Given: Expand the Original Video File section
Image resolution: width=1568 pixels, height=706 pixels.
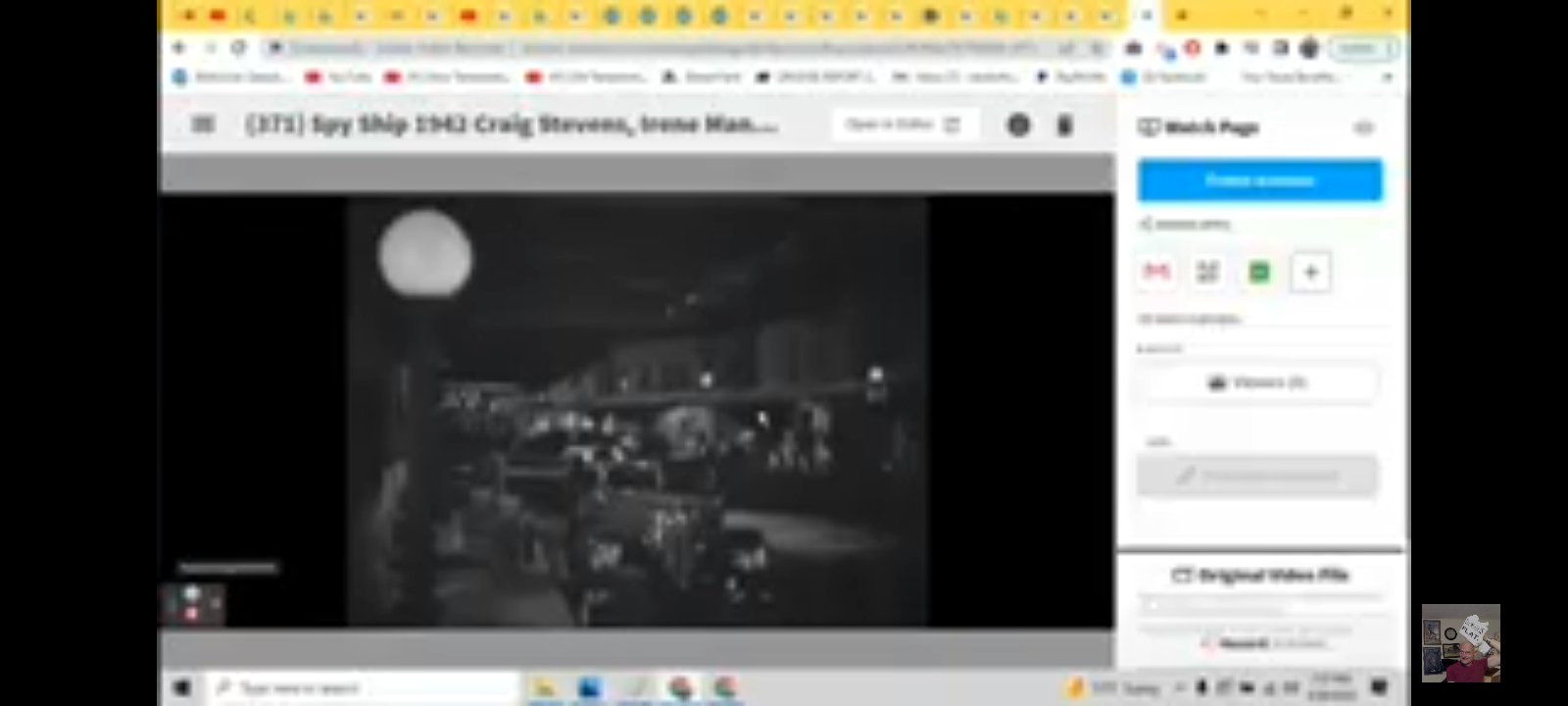Looking at the screenshot, I should pyautogui.click(x=1260, y=576).
